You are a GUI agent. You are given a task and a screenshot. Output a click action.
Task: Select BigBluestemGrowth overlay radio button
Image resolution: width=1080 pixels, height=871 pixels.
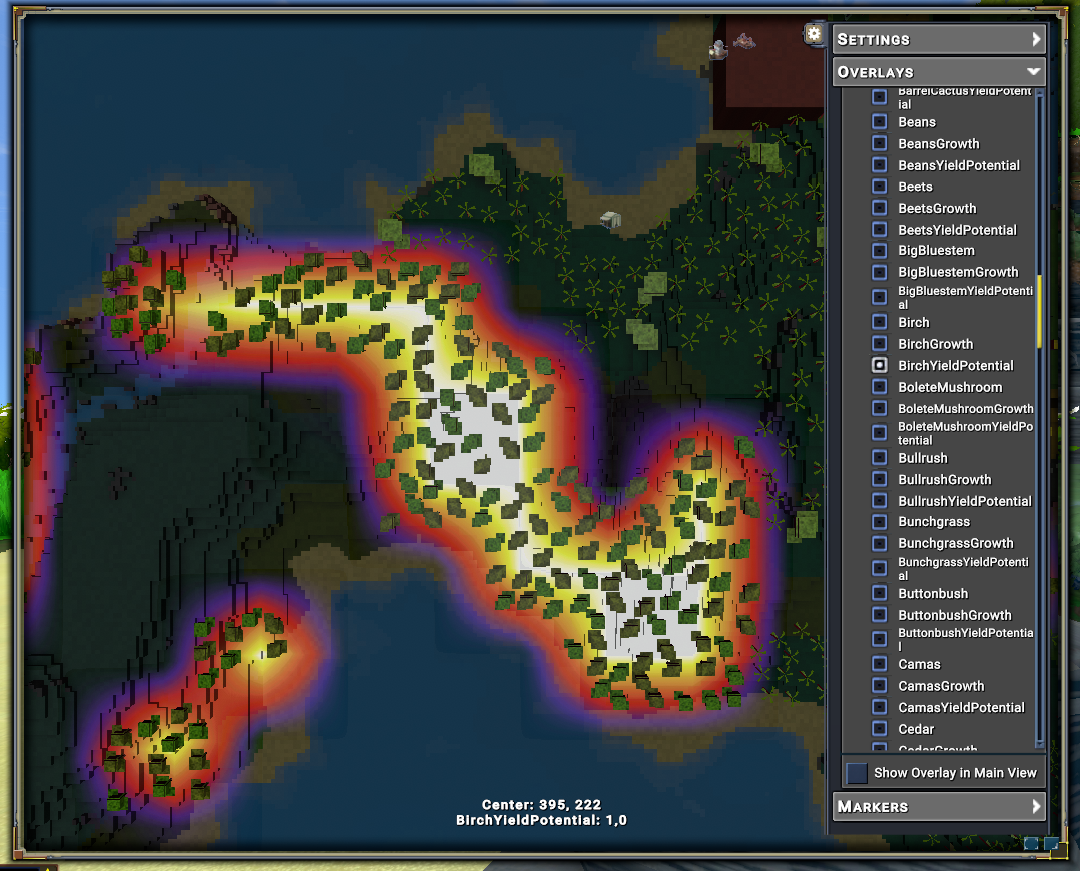coord(880,272)
